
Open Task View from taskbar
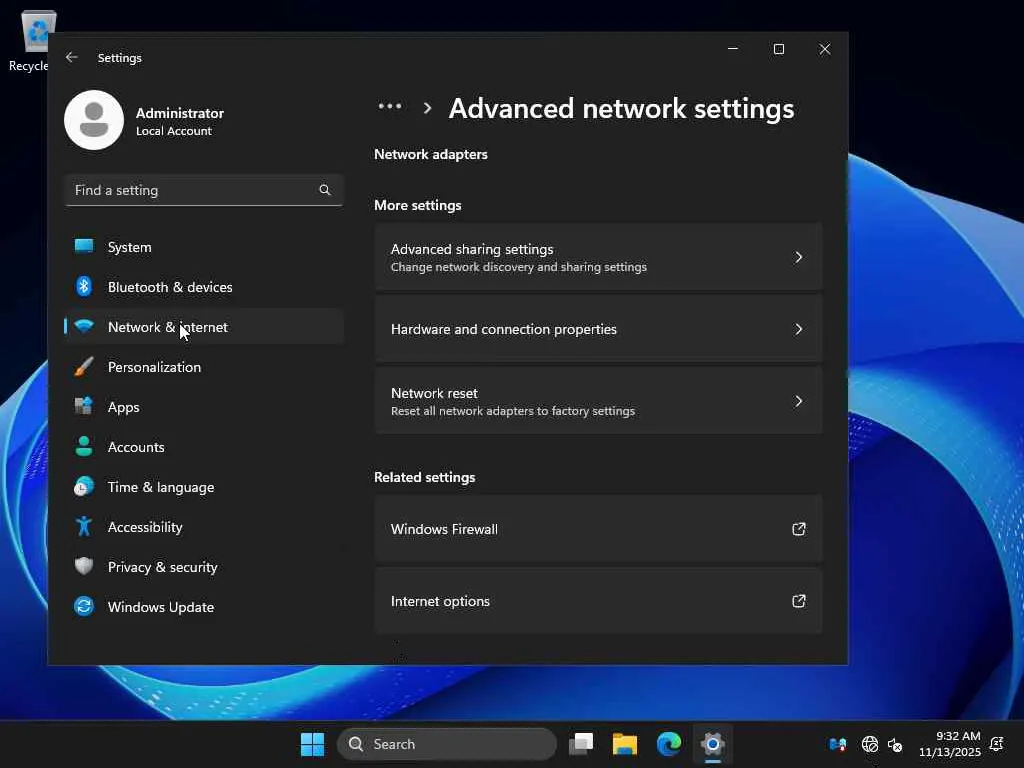[581, 744]
